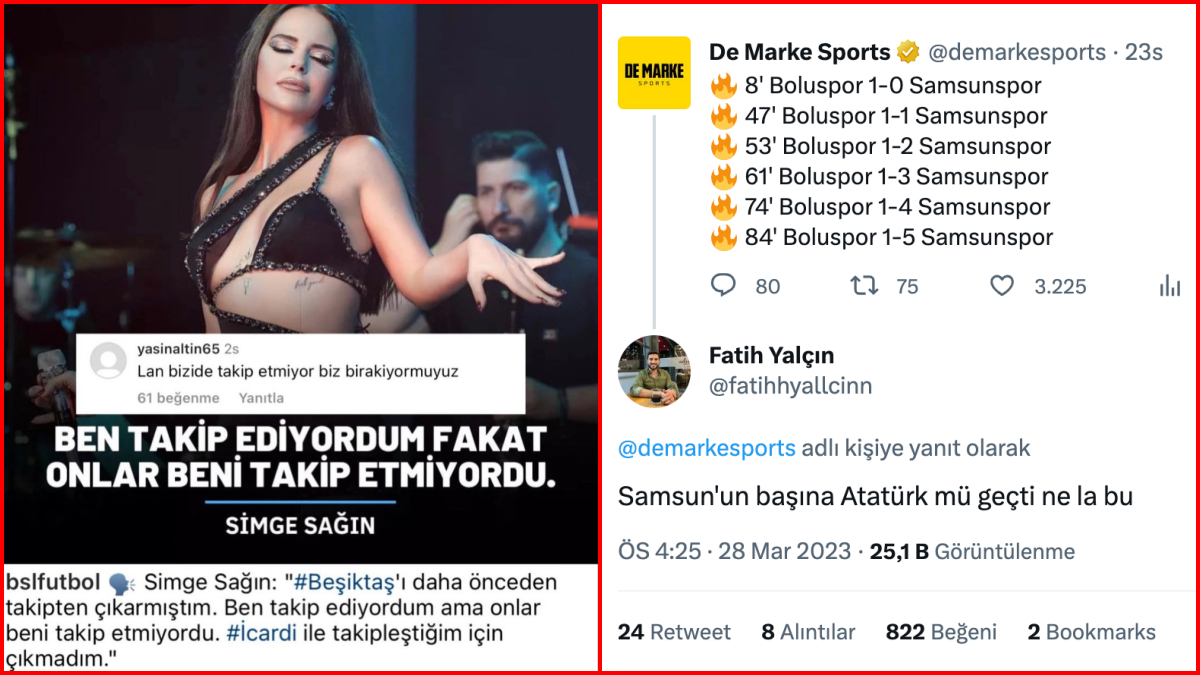The height and width of the screenshot is (675, 1200).
Task: Open the #İcardi hashtag link
Action: coord(261,634)
